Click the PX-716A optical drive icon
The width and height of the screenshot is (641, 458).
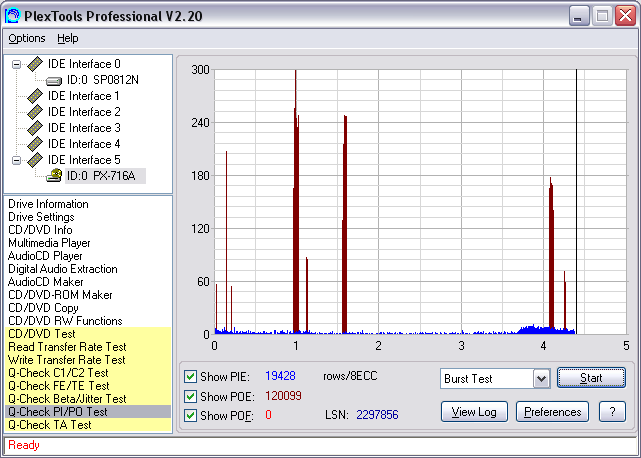tap(54, 176)
